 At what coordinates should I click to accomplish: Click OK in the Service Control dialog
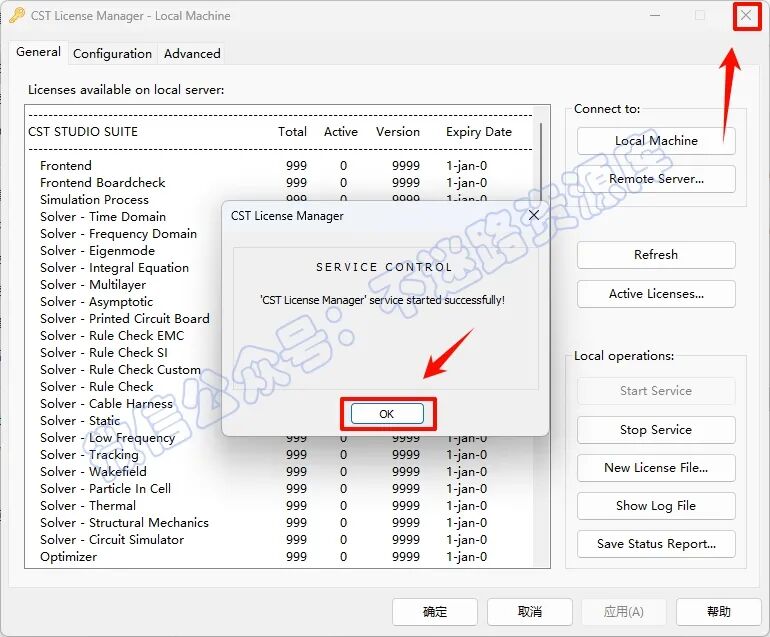387,414
